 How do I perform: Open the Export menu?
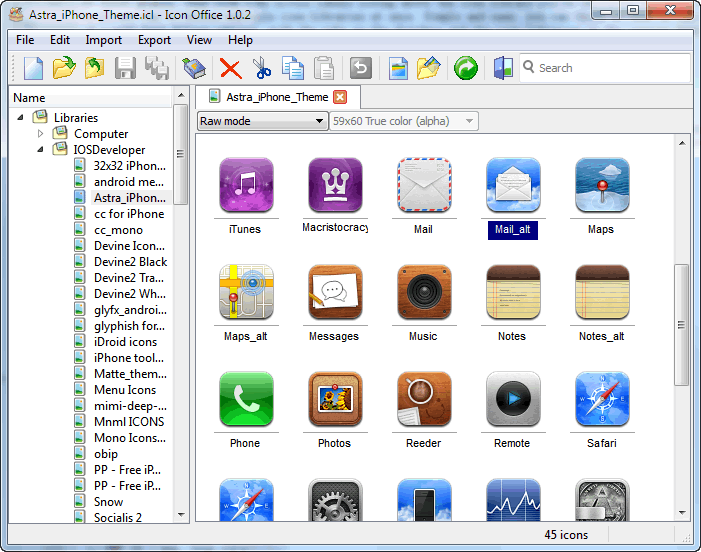point(154,40)
